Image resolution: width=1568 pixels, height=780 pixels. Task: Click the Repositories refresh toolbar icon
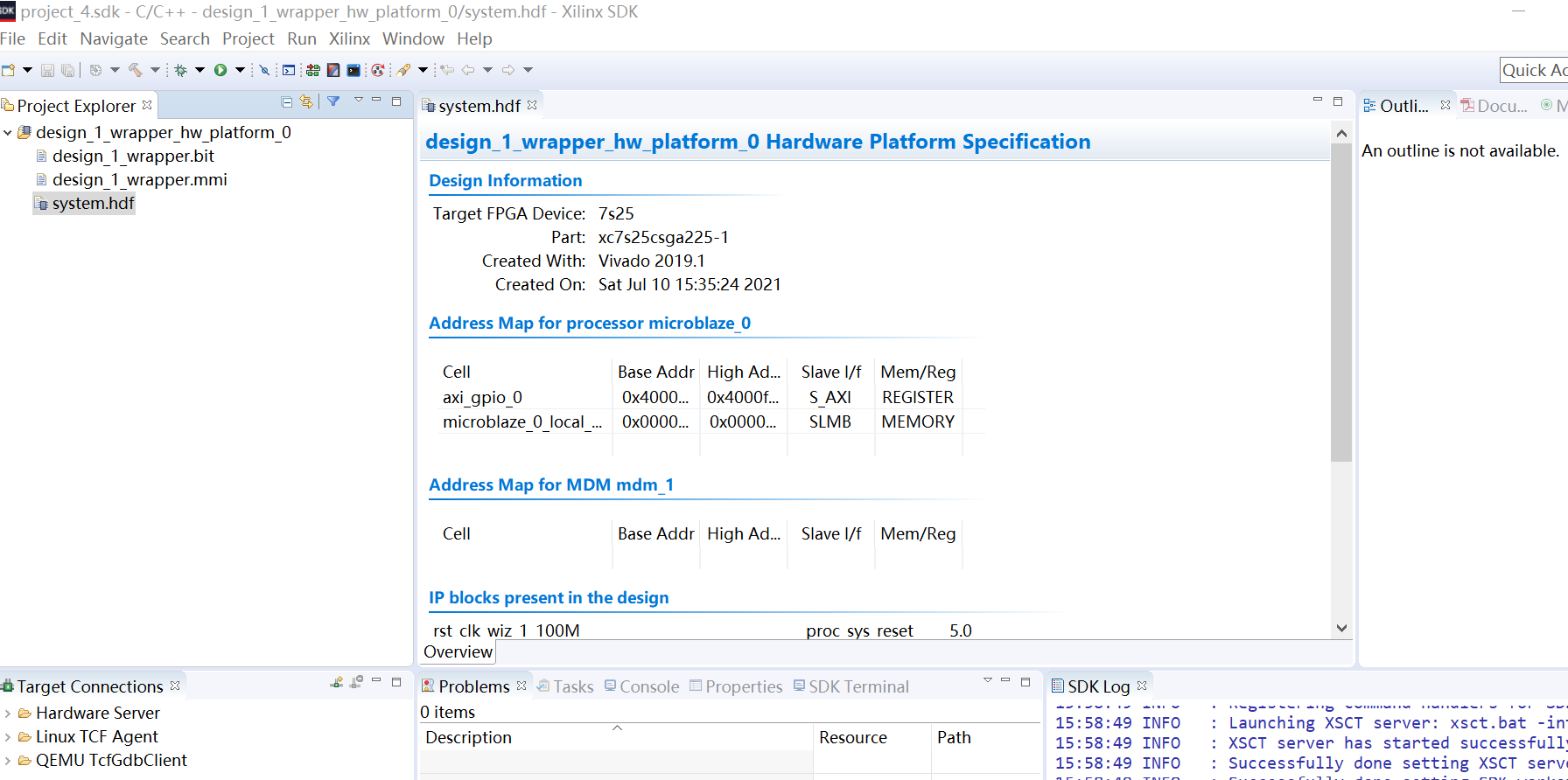point(378,70)
